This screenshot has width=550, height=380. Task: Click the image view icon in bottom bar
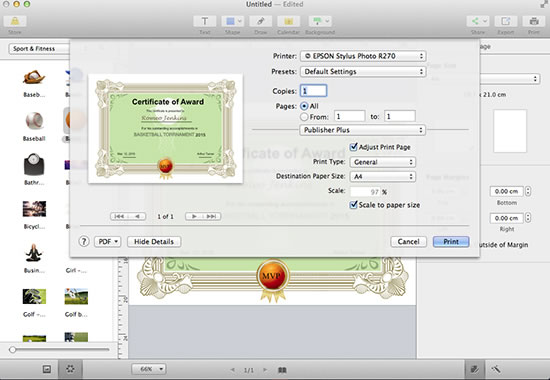pos(47,369)
